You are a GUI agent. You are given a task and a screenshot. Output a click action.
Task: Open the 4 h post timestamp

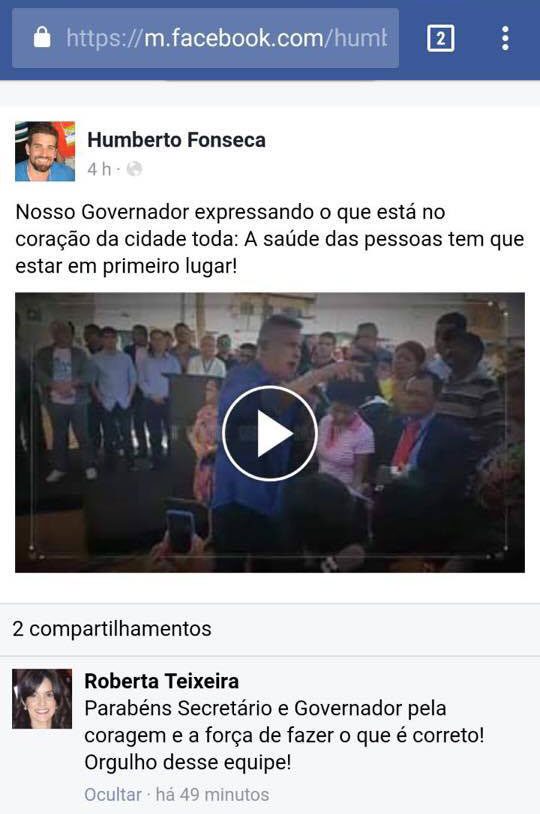click(99, 169)
